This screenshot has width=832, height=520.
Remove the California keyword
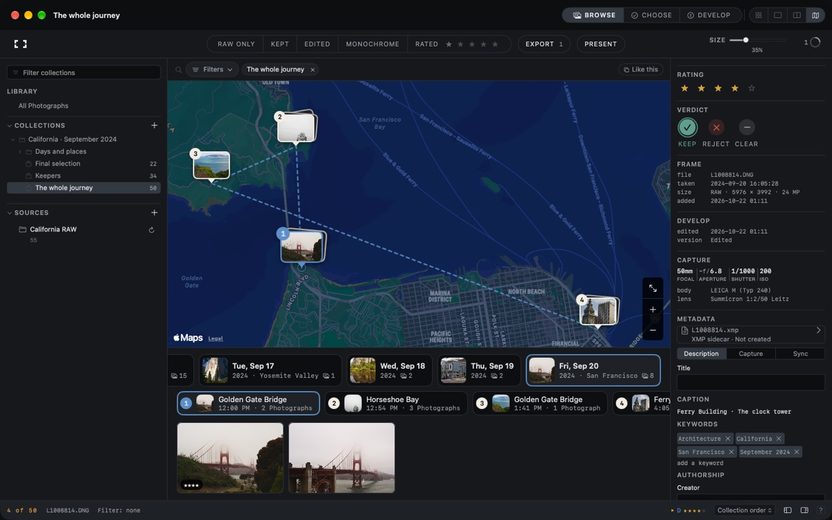click(778, 439)
